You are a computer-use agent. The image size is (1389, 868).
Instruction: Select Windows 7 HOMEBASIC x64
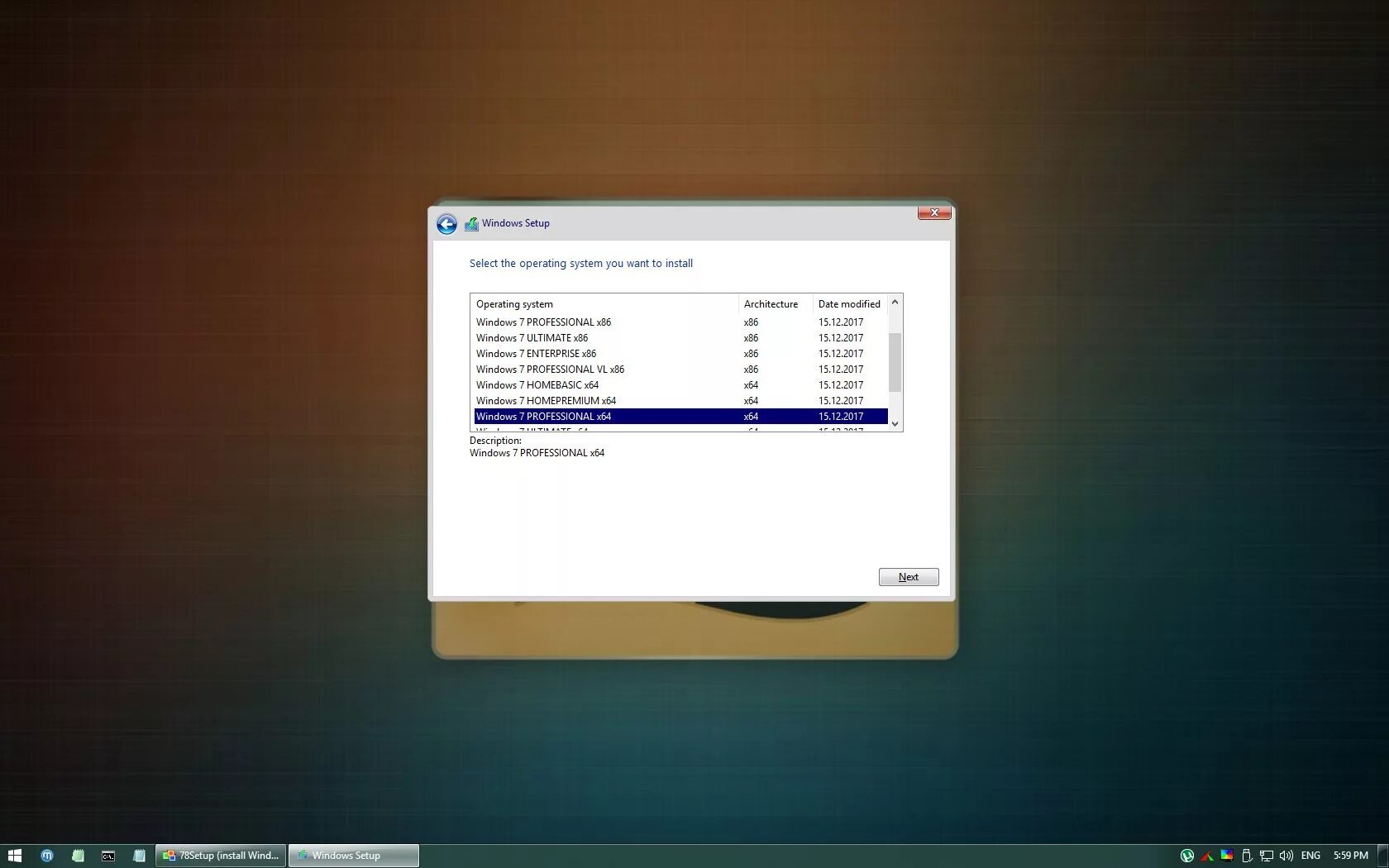pyautogui.click(x=680, y=385)
